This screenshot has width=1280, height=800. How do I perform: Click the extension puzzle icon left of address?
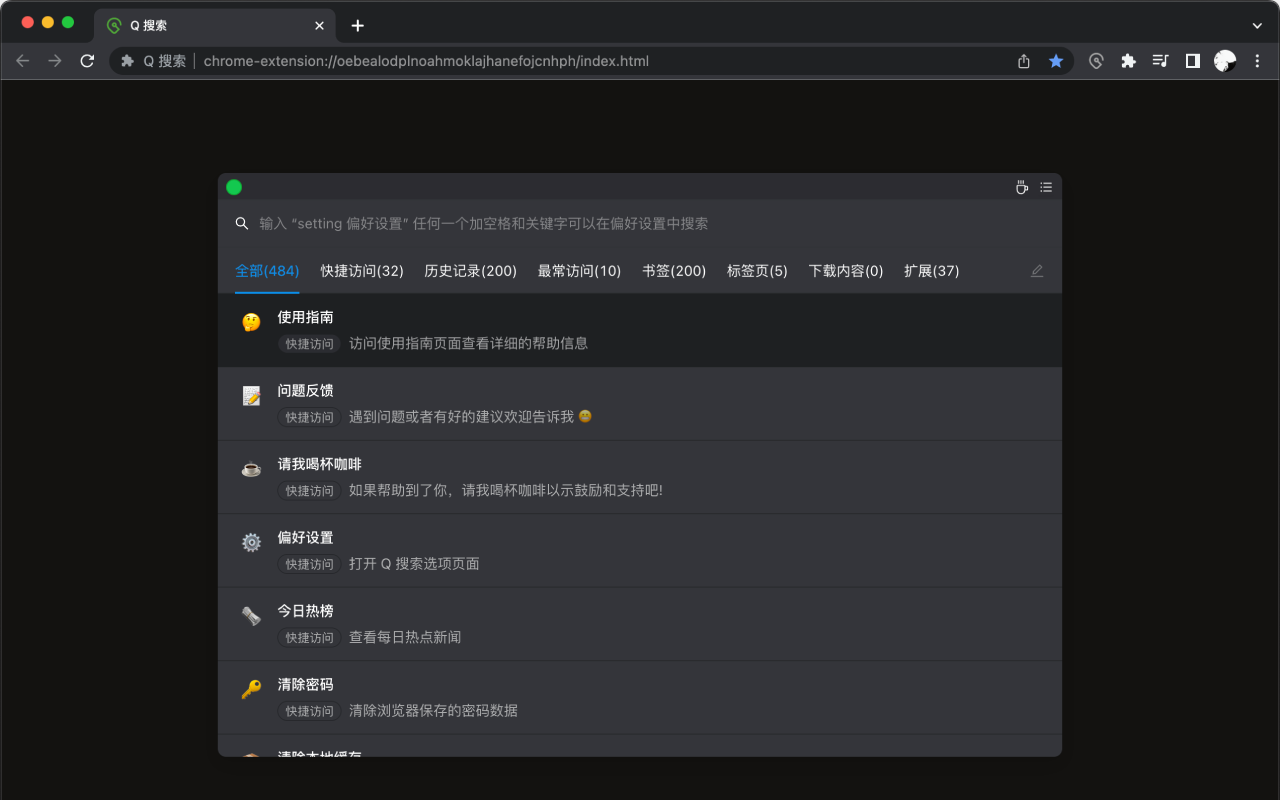click(x=128, y=61)
